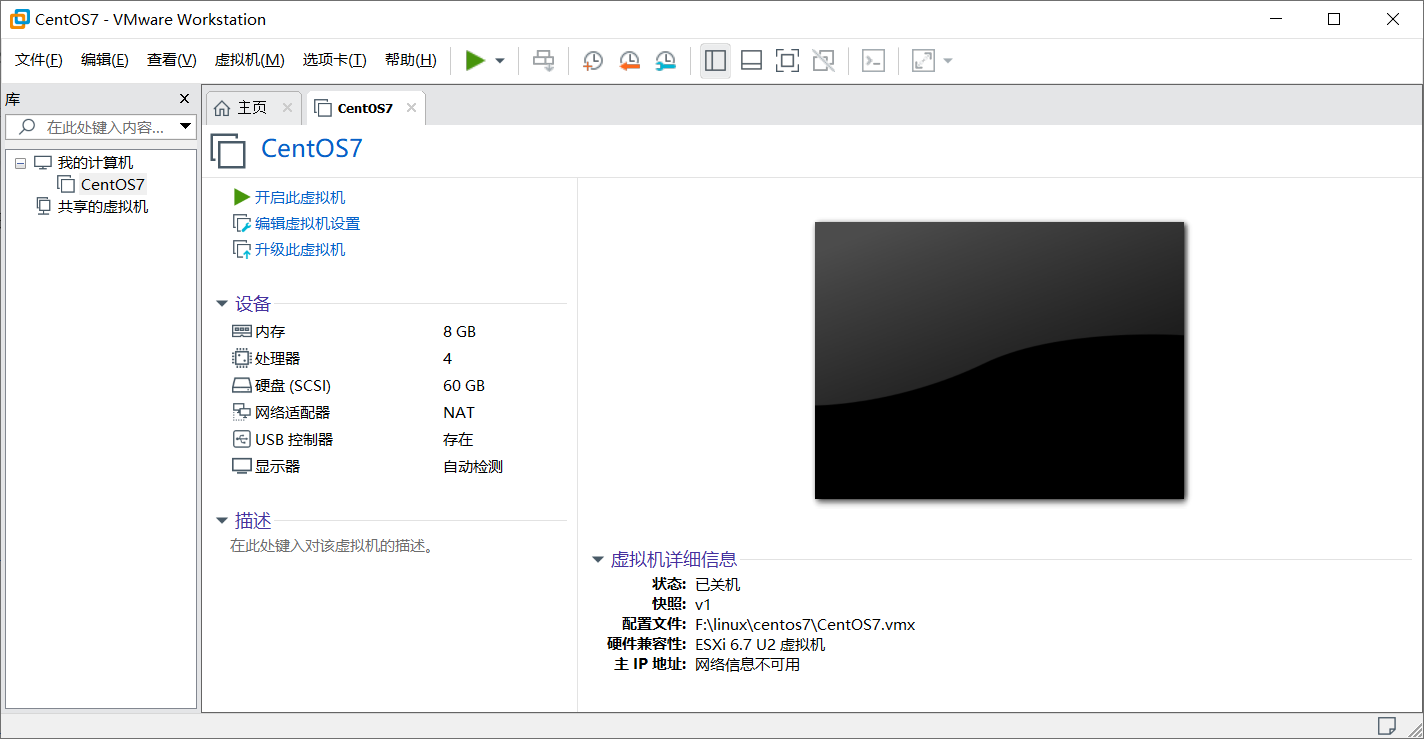Click the 网络信息不可用 IP address text
Viewport: 1424px width, 739px height.
tap(747, 664)
